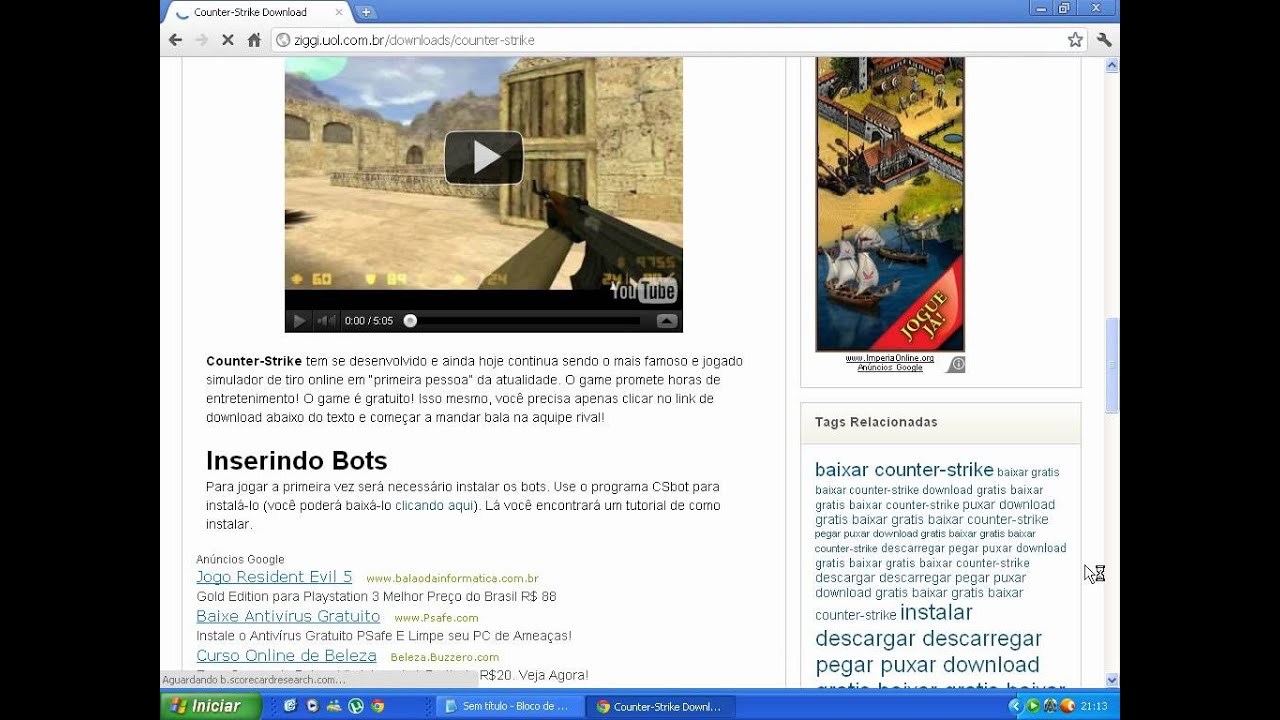Open the Windows Iniciar start menu
This screenshot has width=1280, height=720.
[x=210, y=706]
